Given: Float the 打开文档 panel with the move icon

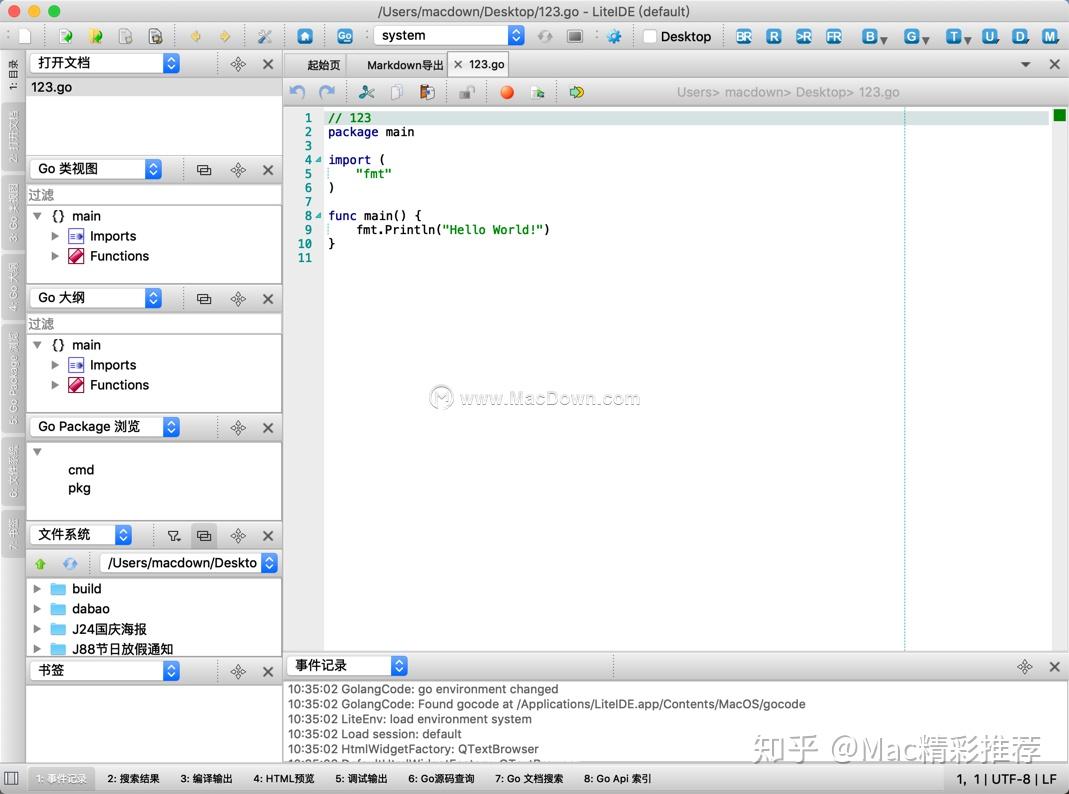Looking at the screenshot, I should click(238, 64).
